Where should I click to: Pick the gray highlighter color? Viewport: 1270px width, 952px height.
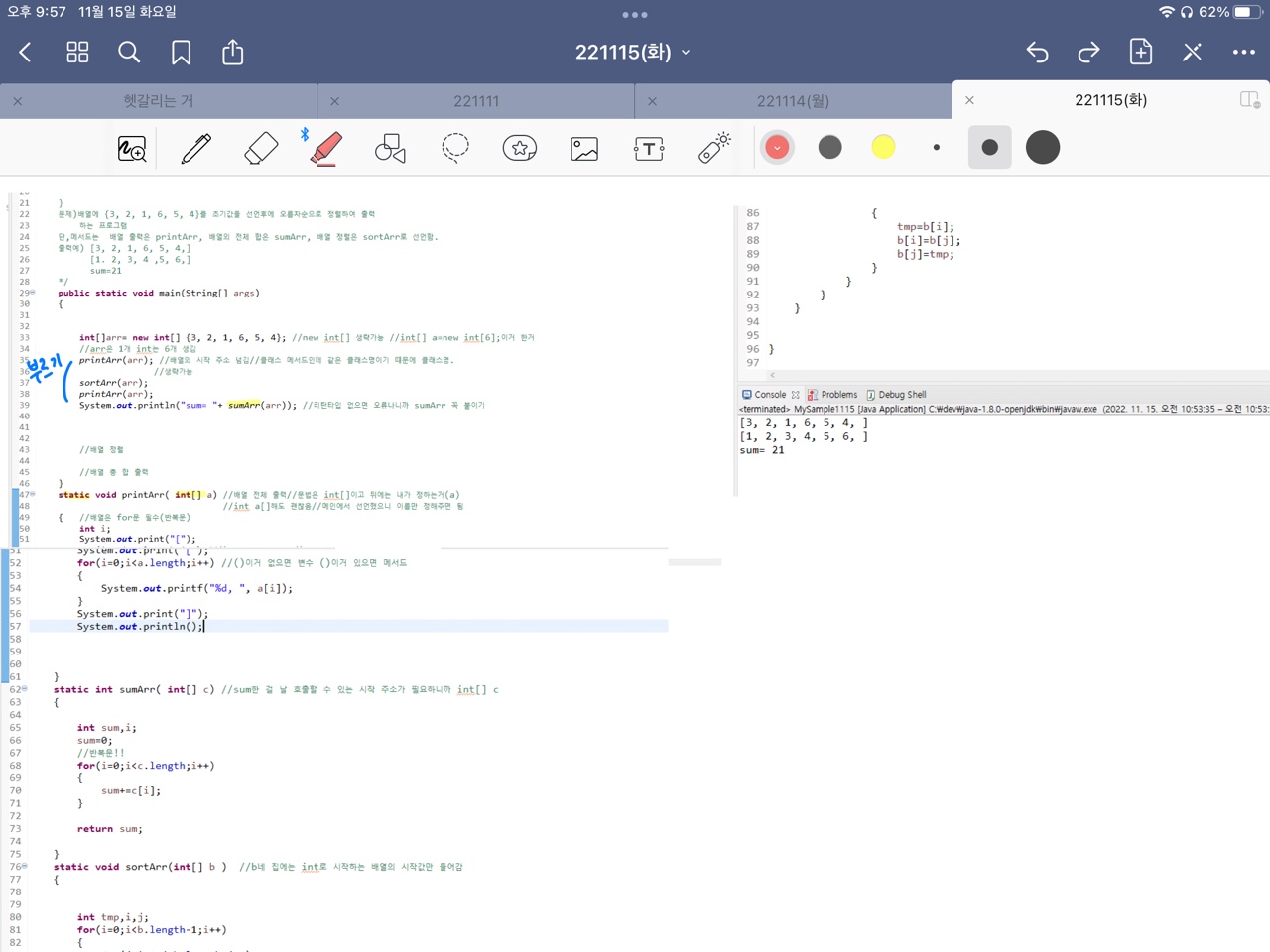830,147
